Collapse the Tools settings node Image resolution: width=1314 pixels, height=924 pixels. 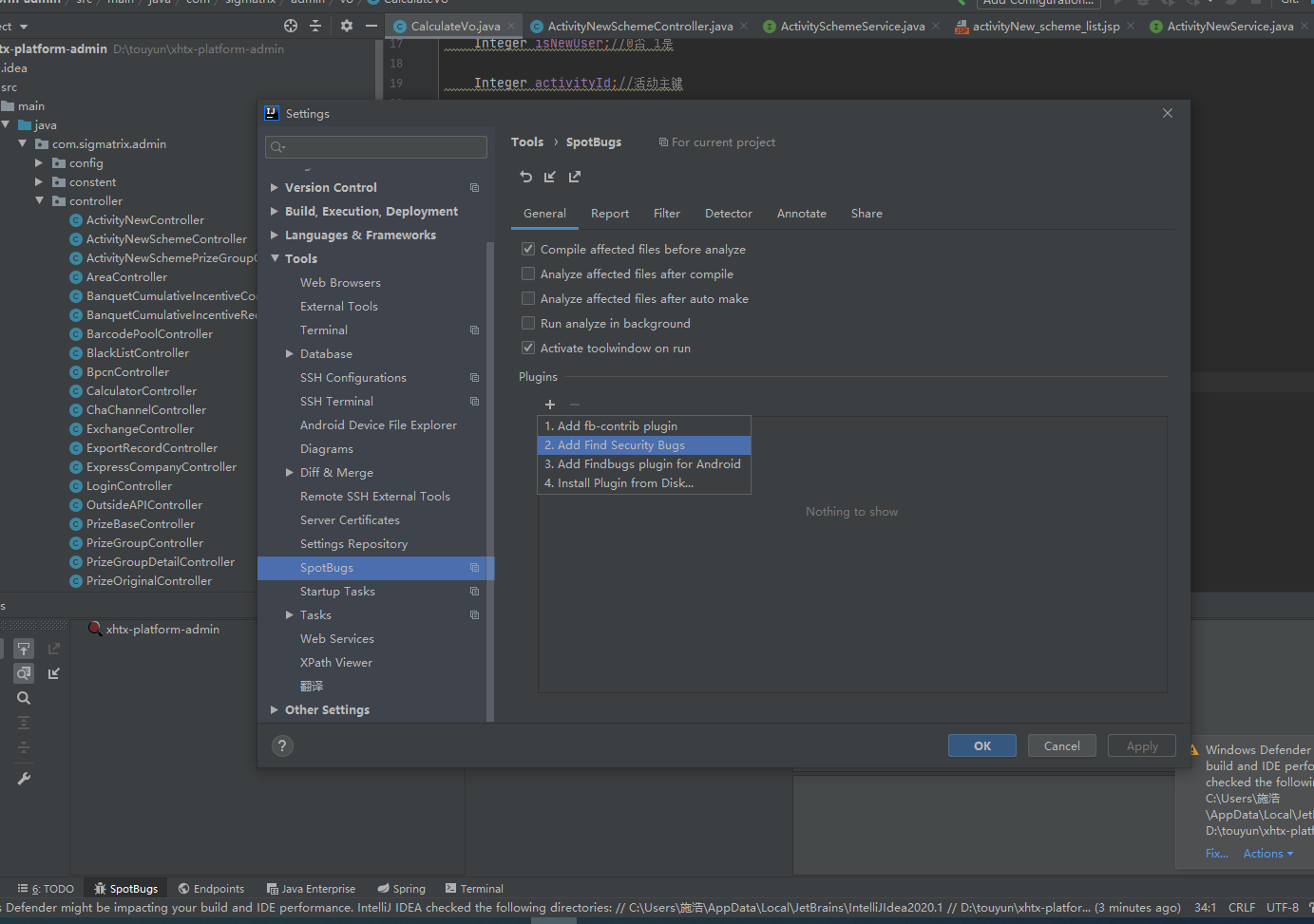point(275,259)
